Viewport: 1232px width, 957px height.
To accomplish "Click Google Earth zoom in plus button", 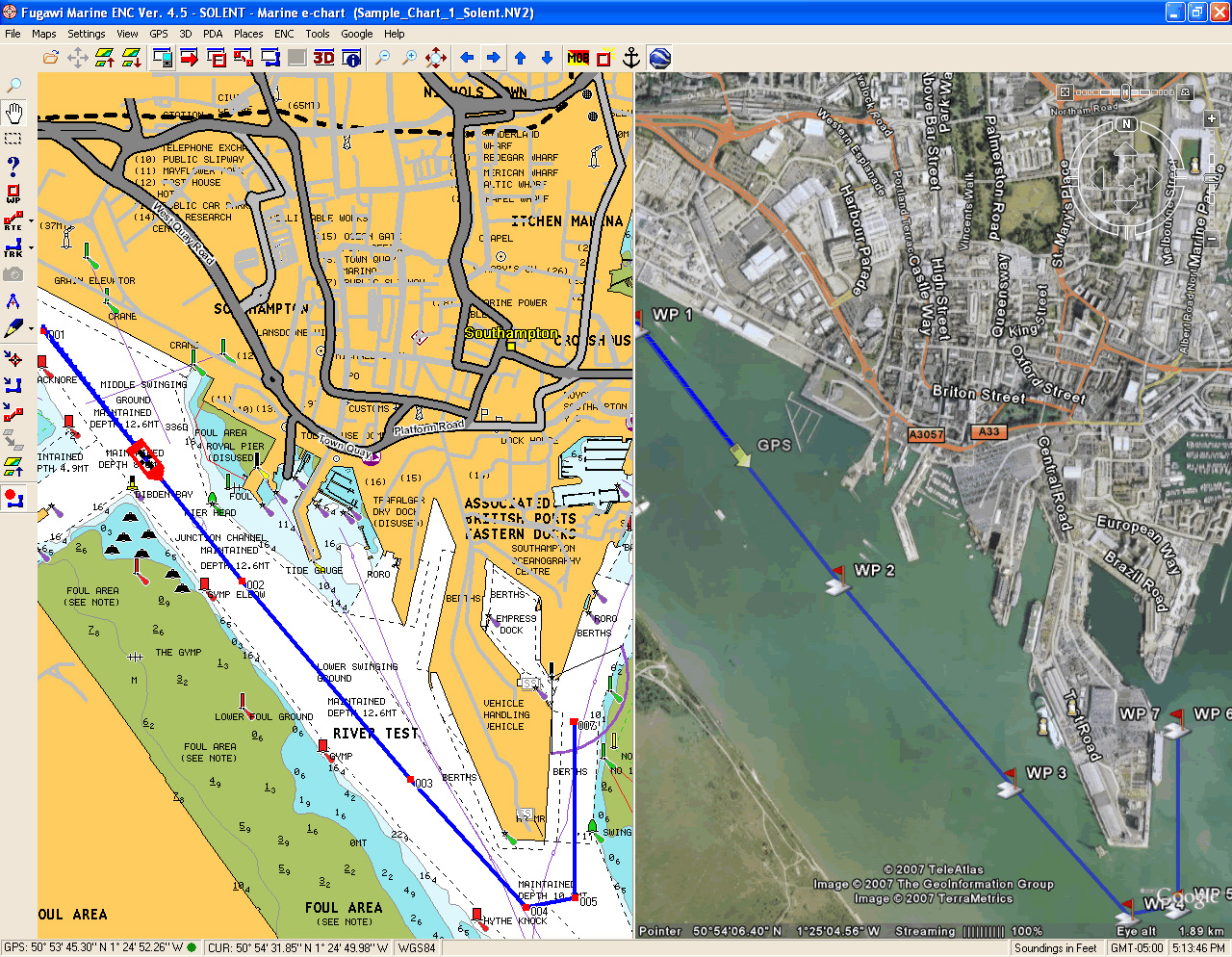I will coord(1212,119).
